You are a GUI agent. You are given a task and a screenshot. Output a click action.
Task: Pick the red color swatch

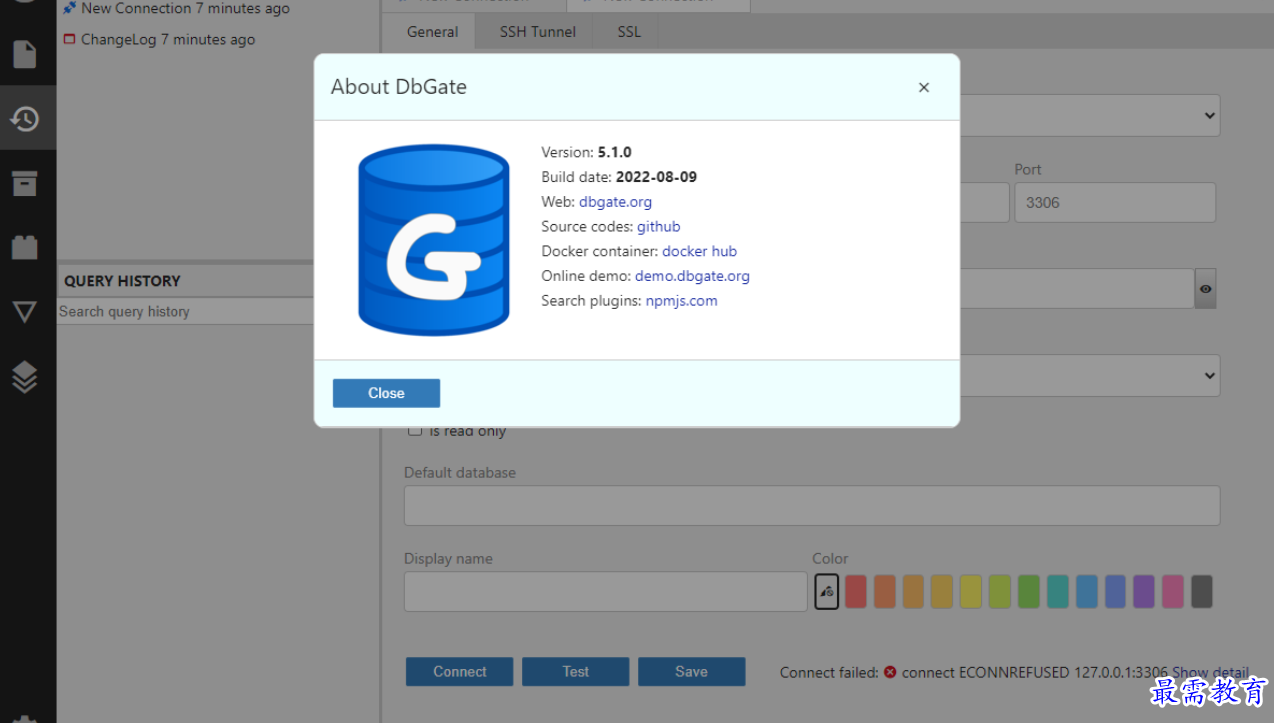pyautogui.click(x=855, y=591)
